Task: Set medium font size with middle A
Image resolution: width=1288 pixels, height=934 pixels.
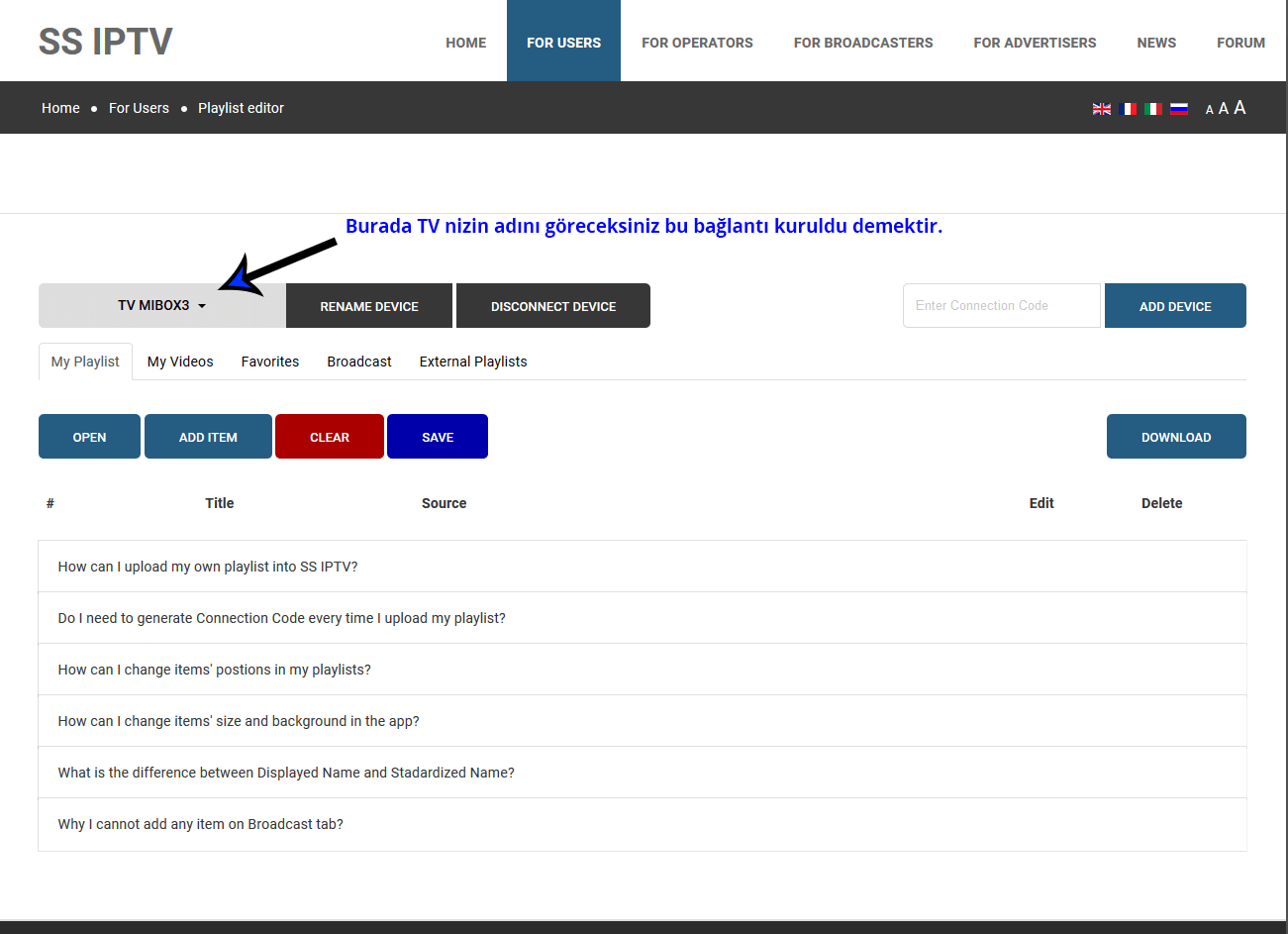Action: pos(1223,109)
